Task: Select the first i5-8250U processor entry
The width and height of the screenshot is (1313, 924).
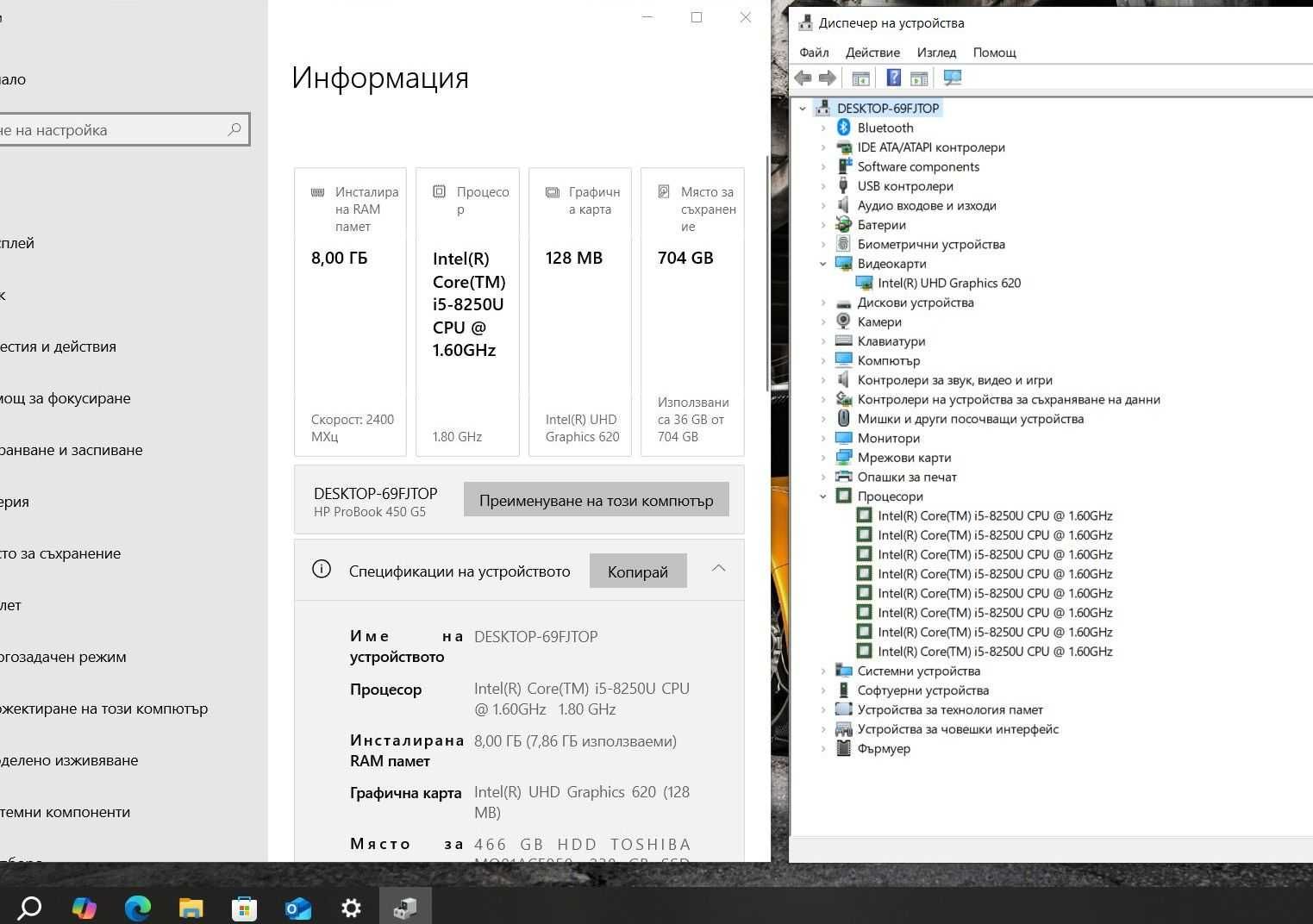Action: [995, 515]
